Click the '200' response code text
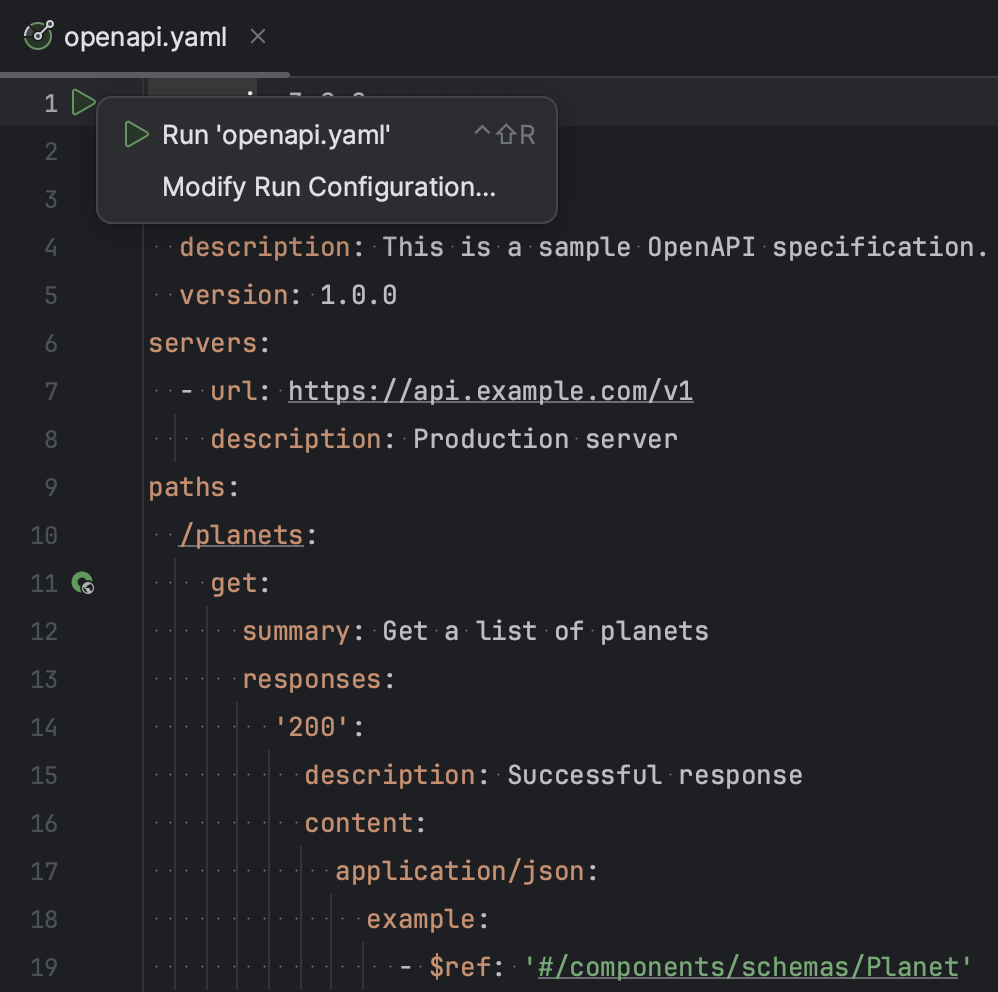 313,727
